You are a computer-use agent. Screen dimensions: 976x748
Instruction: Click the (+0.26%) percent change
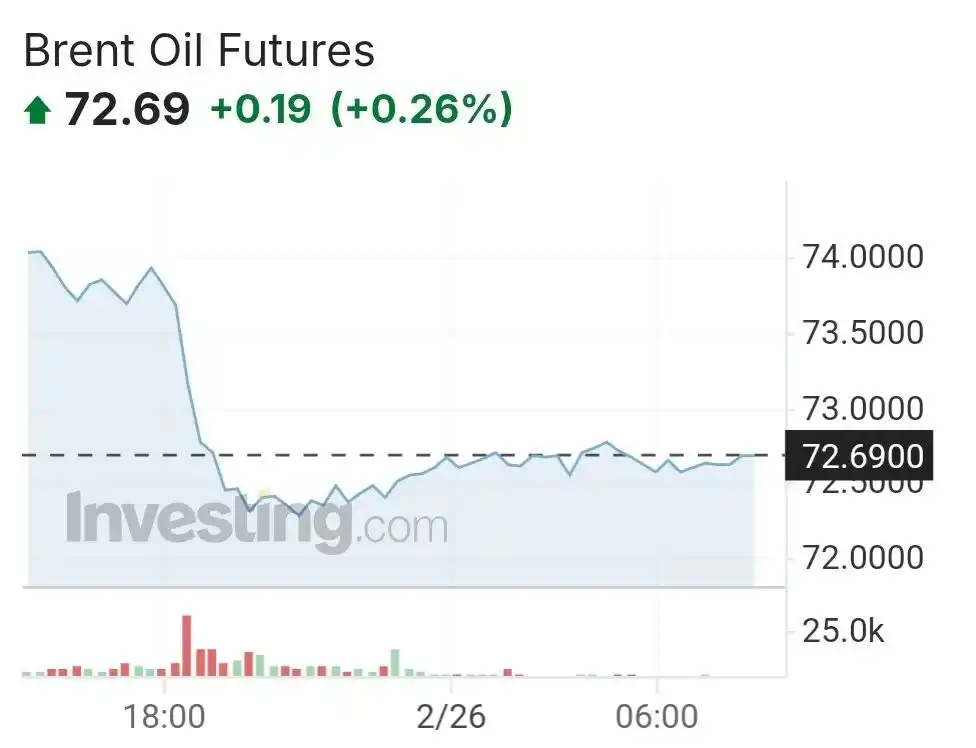[422, 109]
